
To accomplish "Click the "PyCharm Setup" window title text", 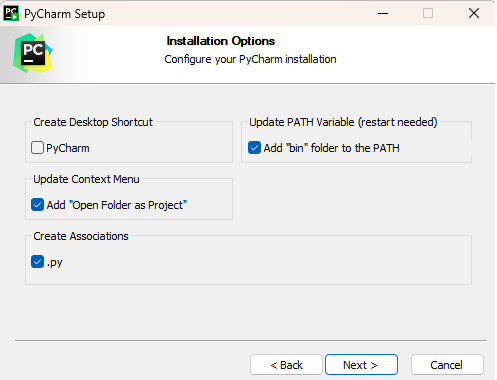I will (x=65, y=14).
